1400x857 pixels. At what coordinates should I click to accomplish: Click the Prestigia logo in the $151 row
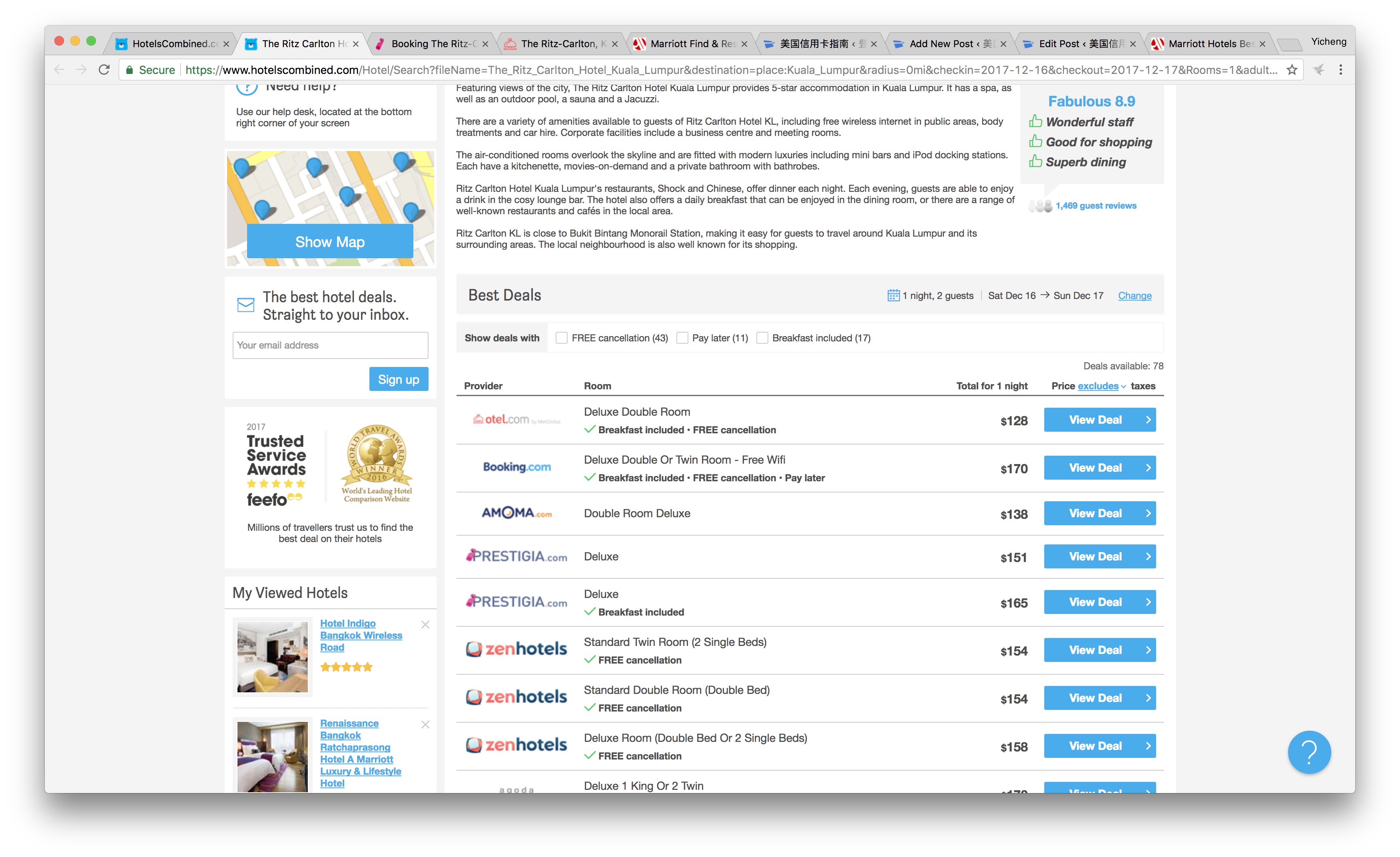pos(517,556)
